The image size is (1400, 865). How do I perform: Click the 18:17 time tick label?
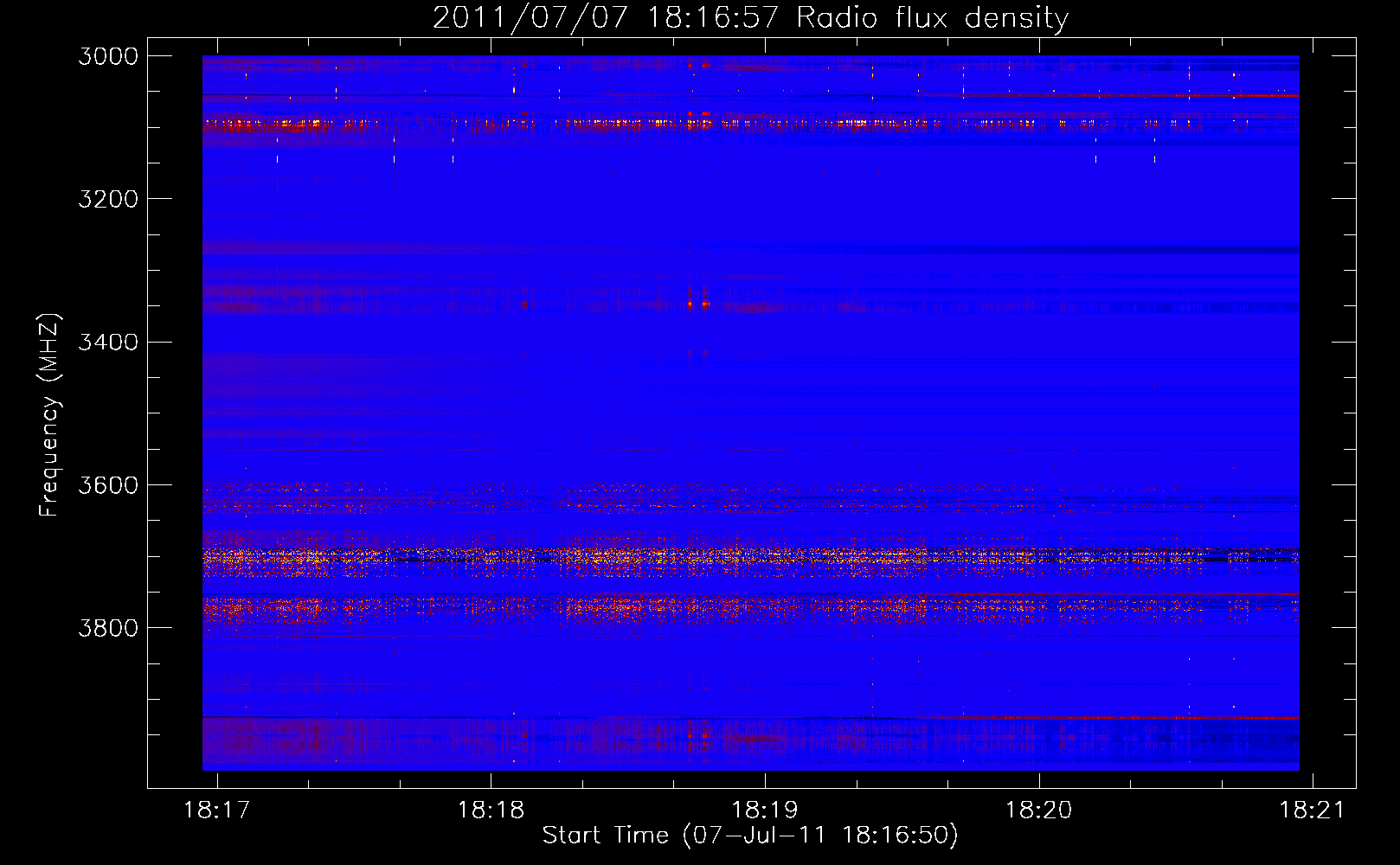click(216, 811)
